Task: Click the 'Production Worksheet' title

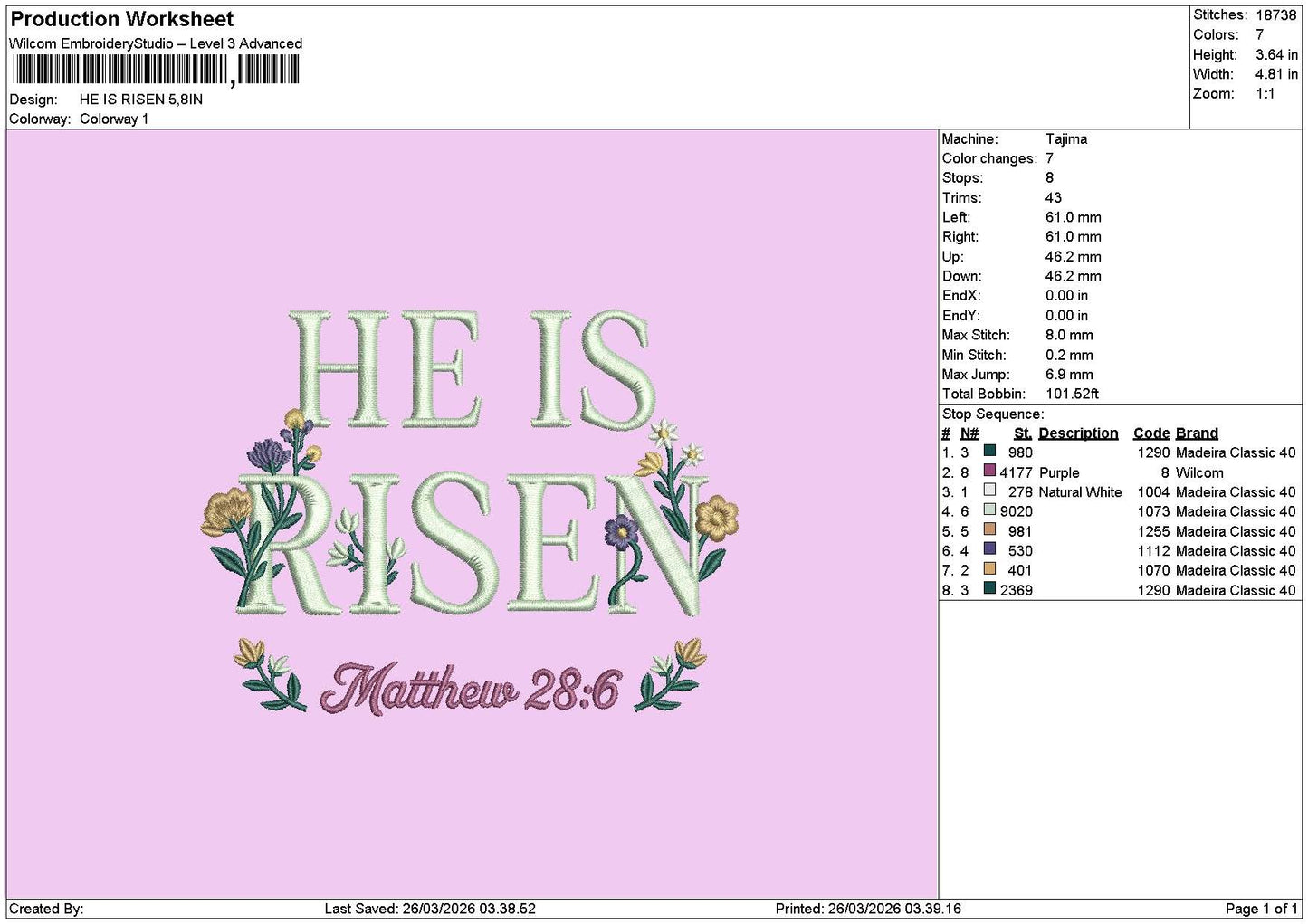Action: [x=121, y=19]
